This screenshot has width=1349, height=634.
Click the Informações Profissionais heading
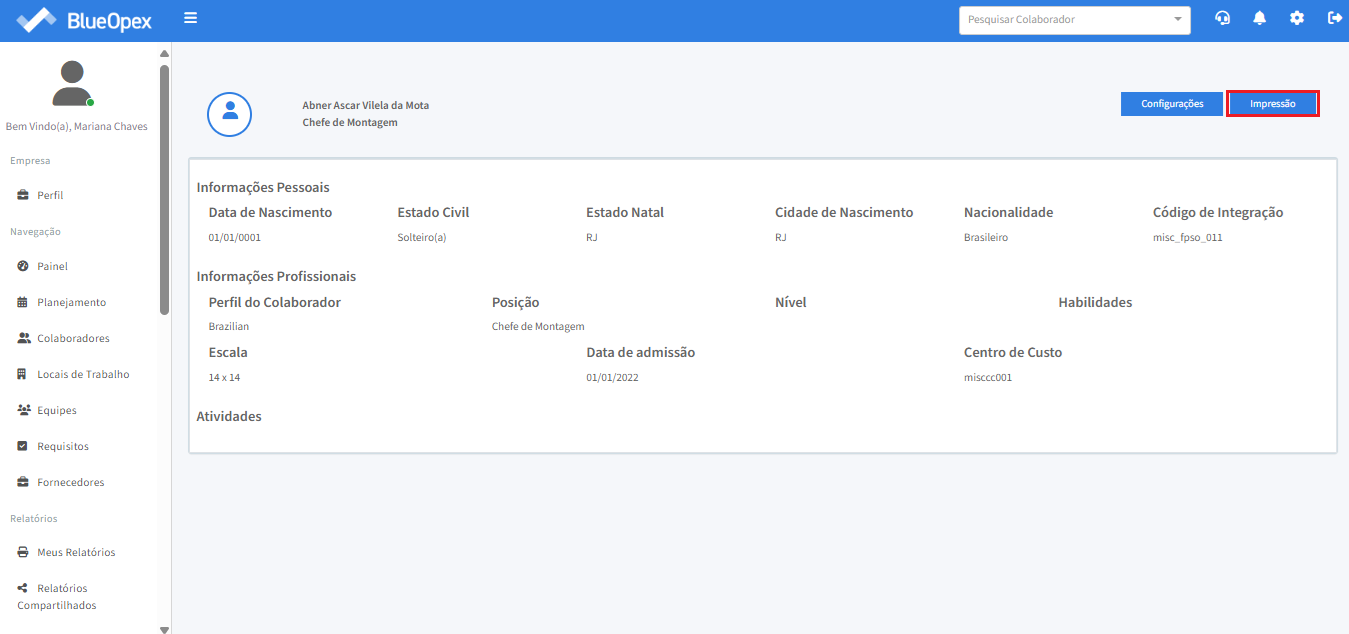(276, 276)
